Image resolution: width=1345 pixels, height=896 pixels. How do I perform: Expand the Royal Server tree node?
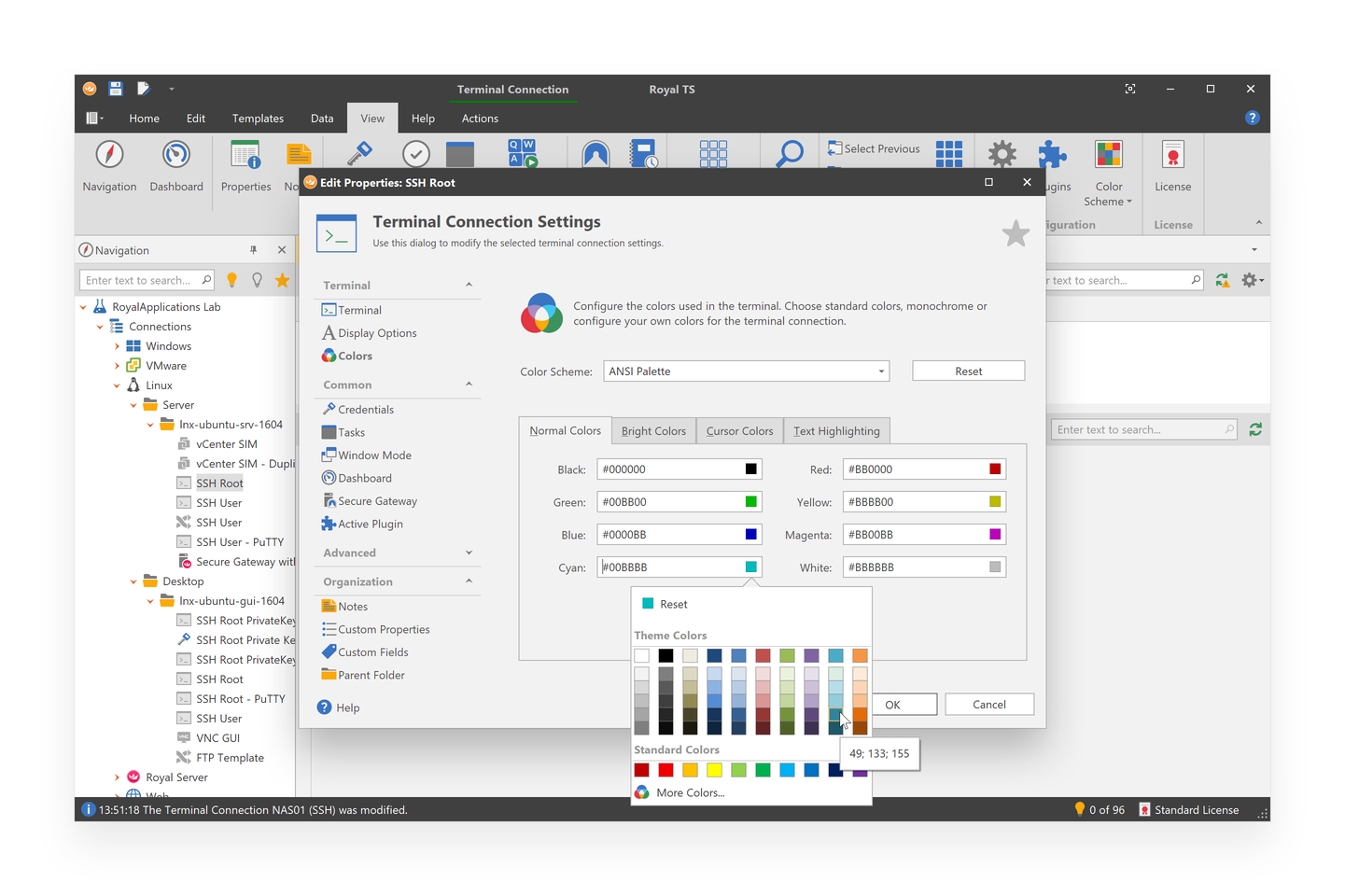click(x=117, y=777)
